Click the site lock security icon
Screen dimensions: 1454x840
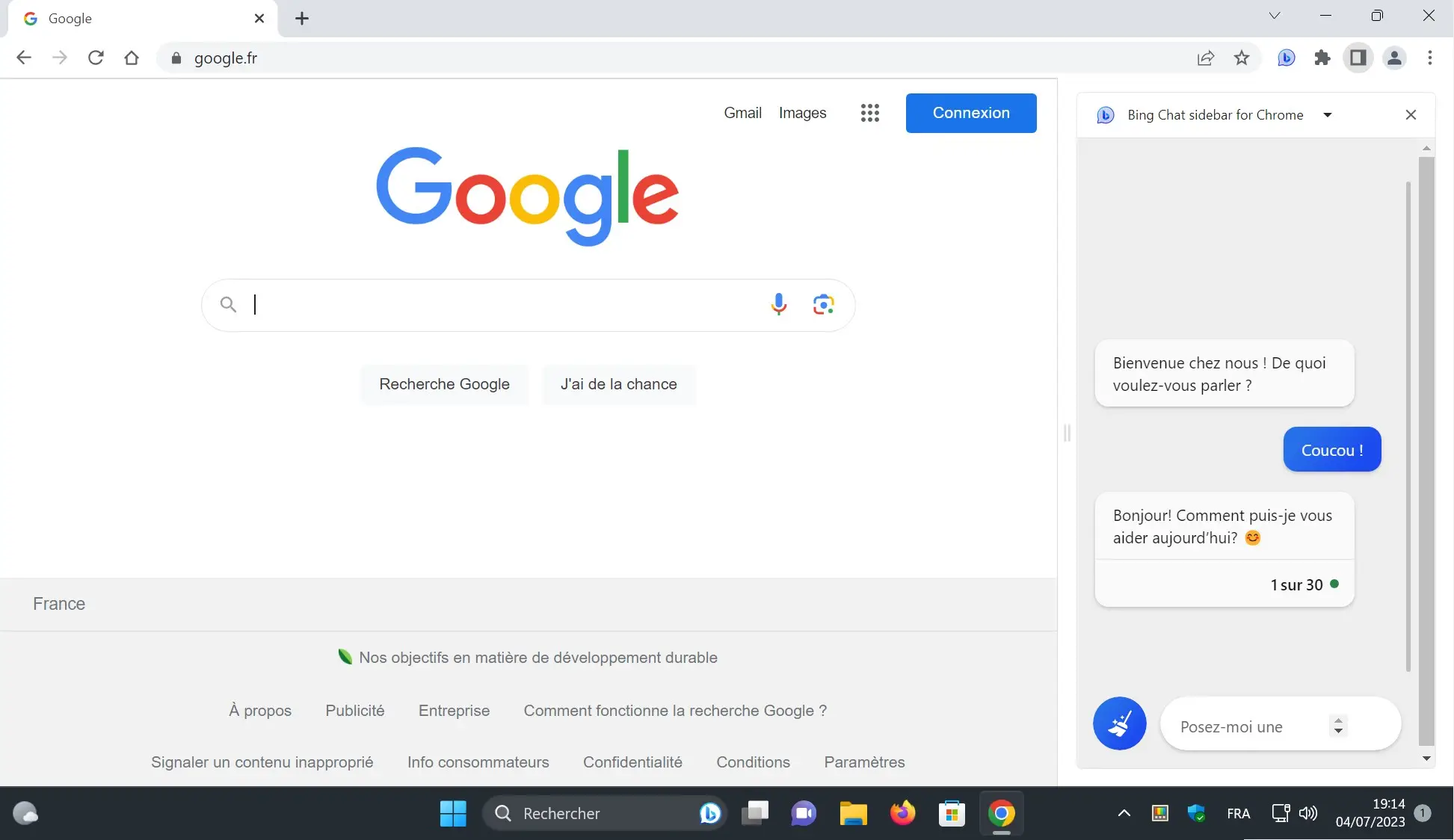tap(176, 58)
